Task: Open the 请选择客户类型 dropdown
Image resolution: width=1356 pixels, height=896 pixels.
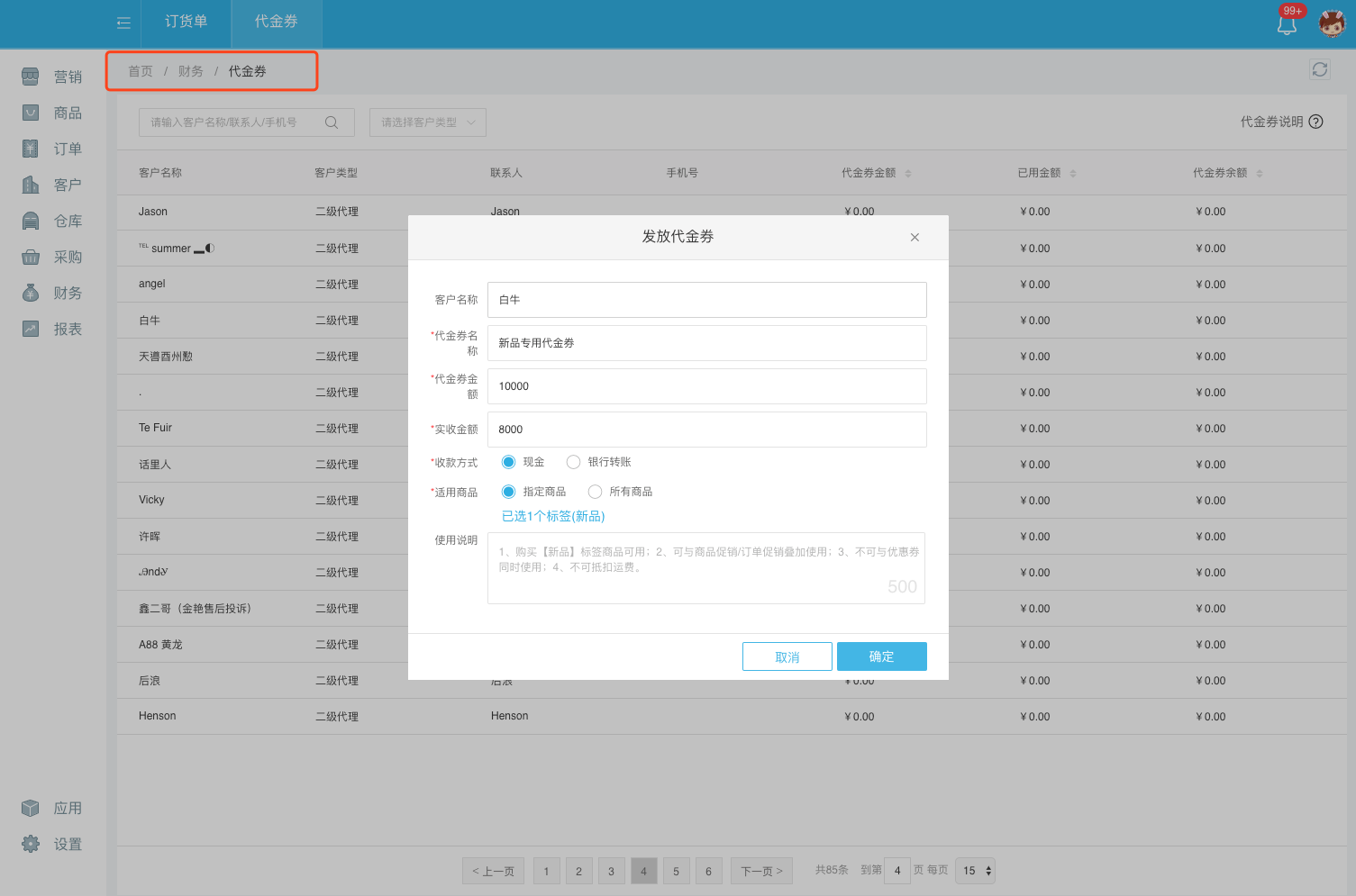Action: tap(427, 122)
